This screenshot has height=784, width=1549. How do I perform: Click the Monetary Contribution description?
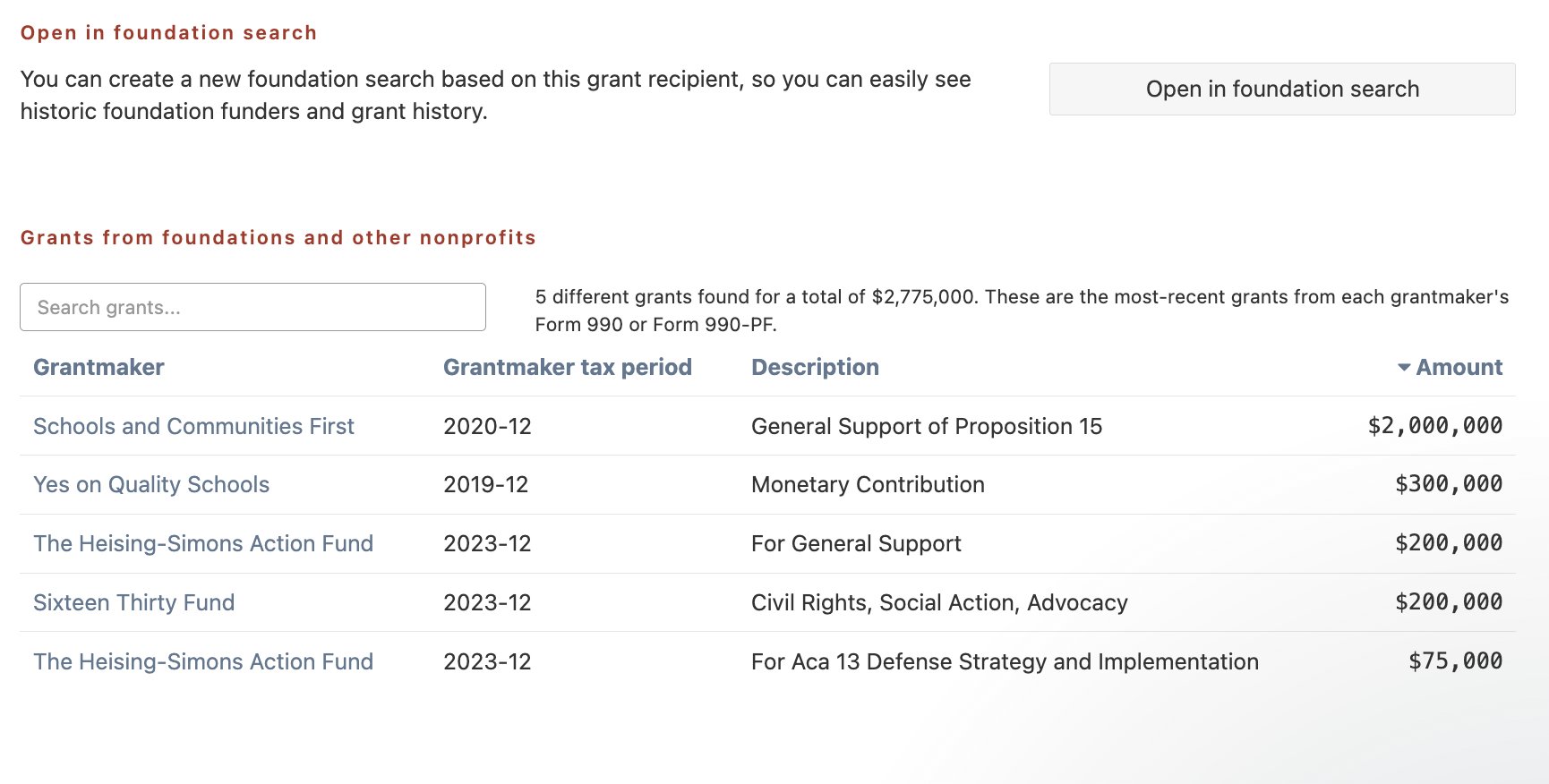pos(868,485)
